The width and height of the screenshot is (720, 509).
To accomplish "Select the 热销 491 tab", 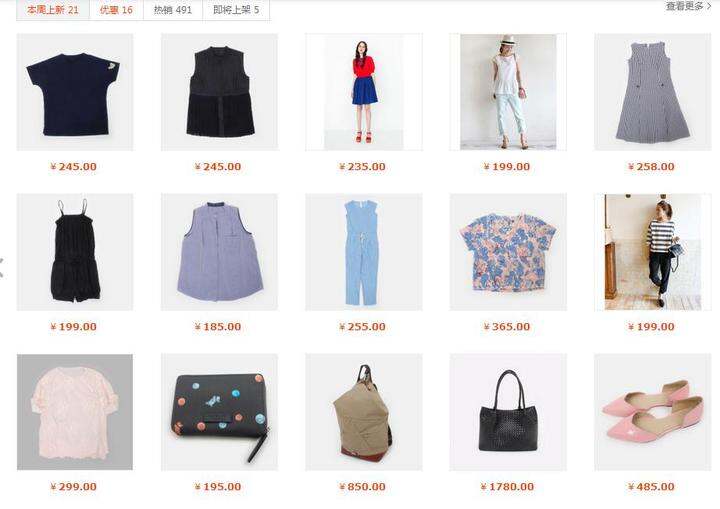I will 173,10.
